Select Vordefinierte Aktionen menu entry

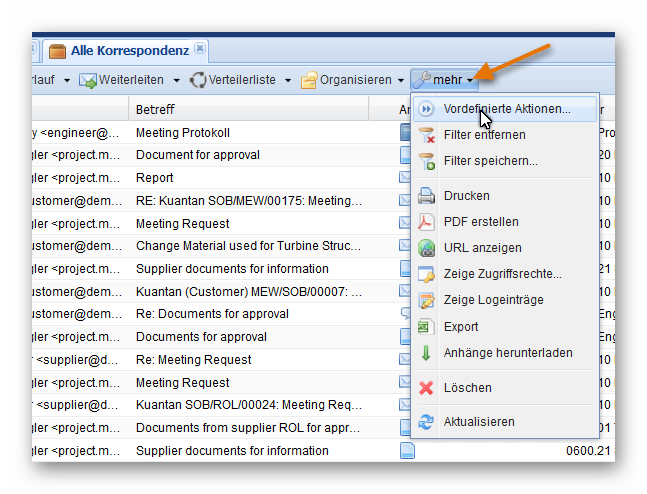(x=507, y=109)
